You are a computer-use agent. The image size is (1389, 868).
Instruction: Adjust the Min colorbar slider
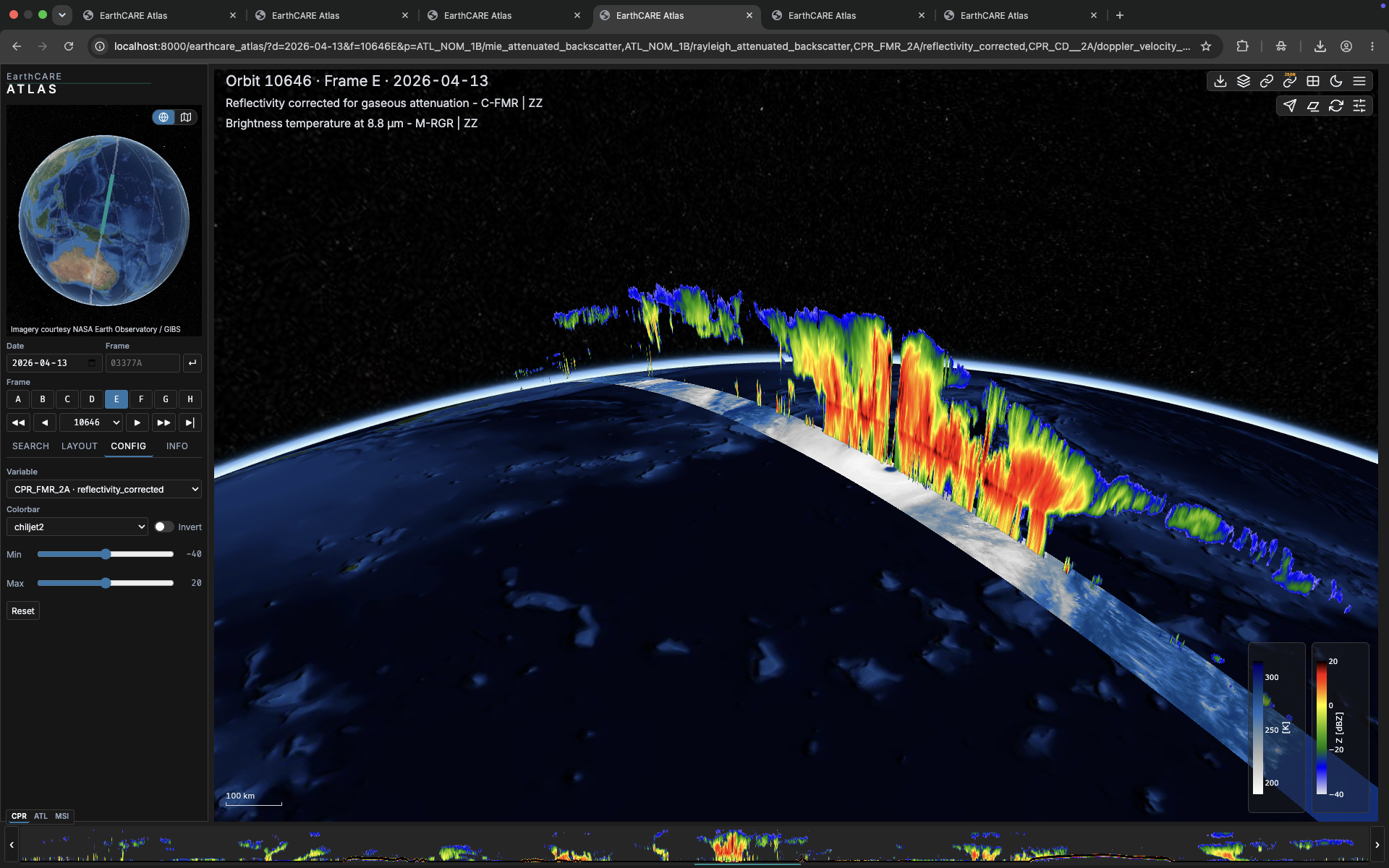[x=106, y=554]
